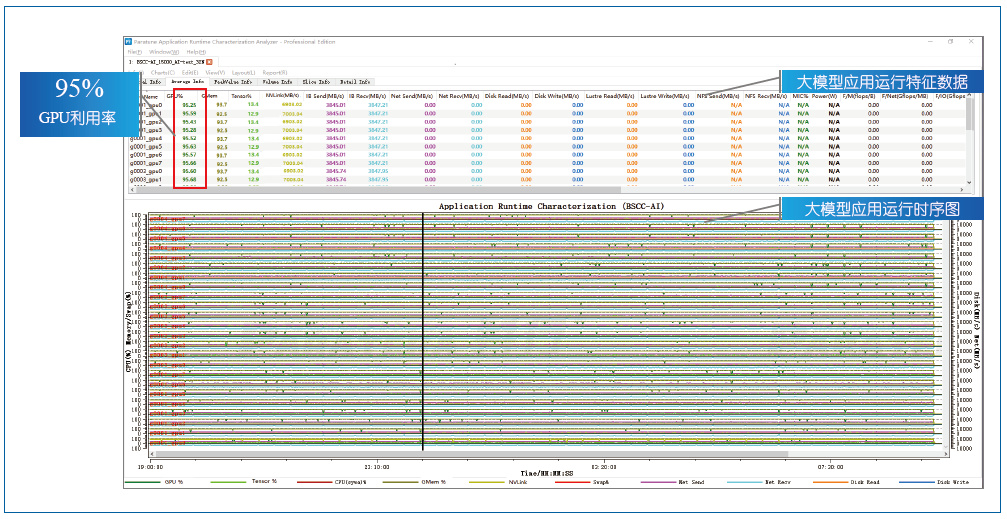Screen dimensions: 1007x519
Task: Sort by the IB Recv(MB/s) column header
Action: (x=369, y=96)
